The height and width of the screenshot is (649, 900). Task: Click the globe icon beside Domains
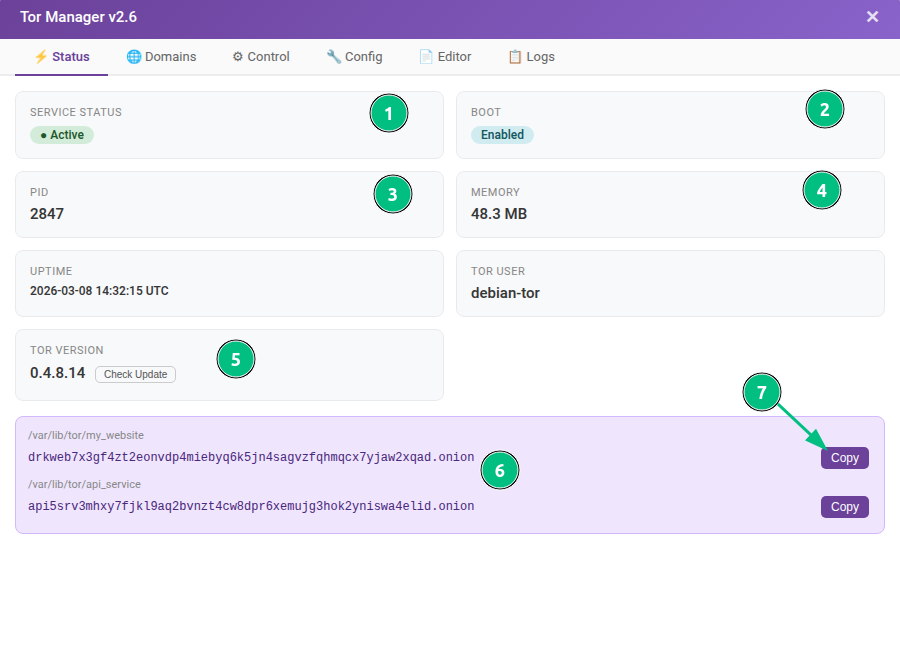coord(134,56)
